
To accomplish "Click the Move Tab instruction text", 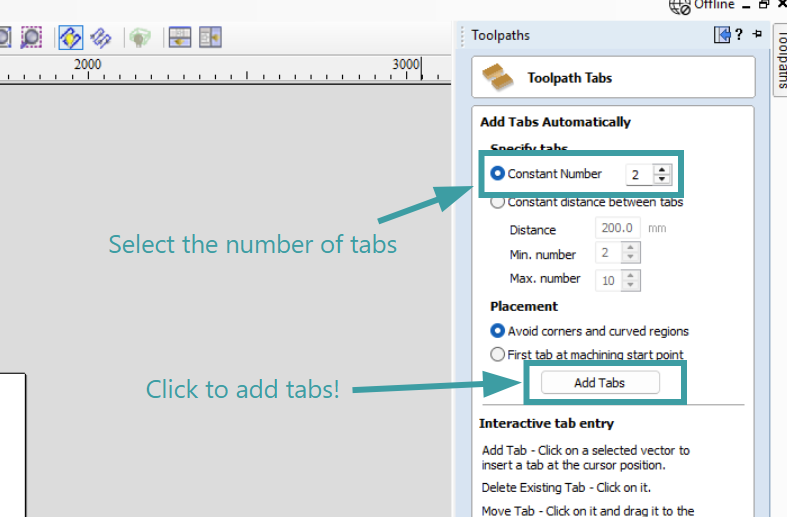I will click(x=588, y=510).
